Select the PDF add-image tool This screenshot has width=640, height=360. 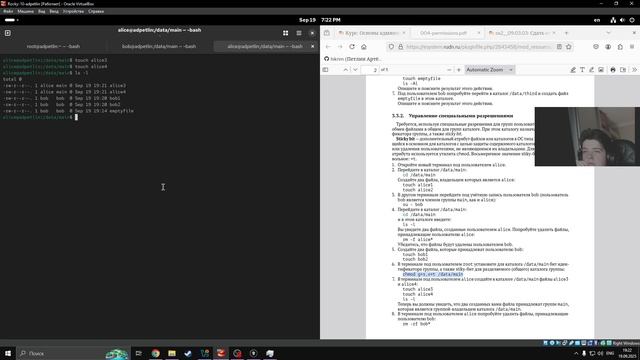click(x=601, y=70)
